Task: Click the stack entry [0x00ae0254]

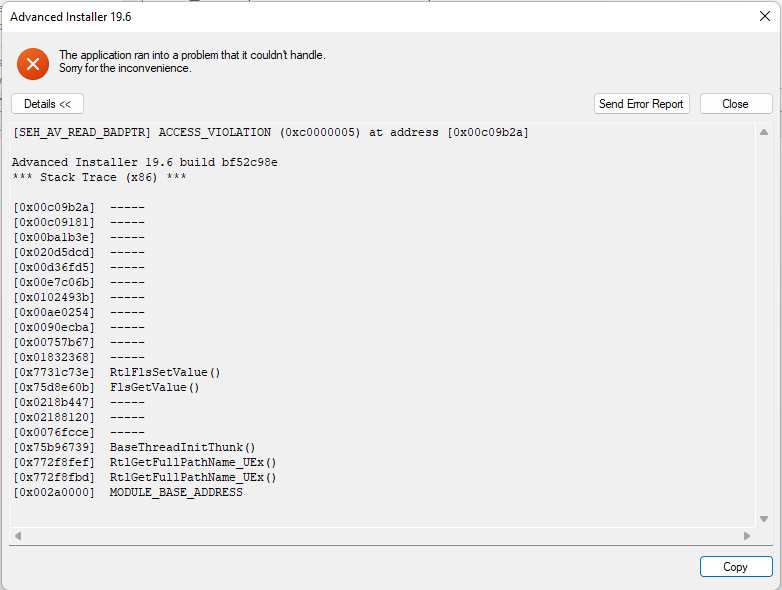Action: pos(78,312)
